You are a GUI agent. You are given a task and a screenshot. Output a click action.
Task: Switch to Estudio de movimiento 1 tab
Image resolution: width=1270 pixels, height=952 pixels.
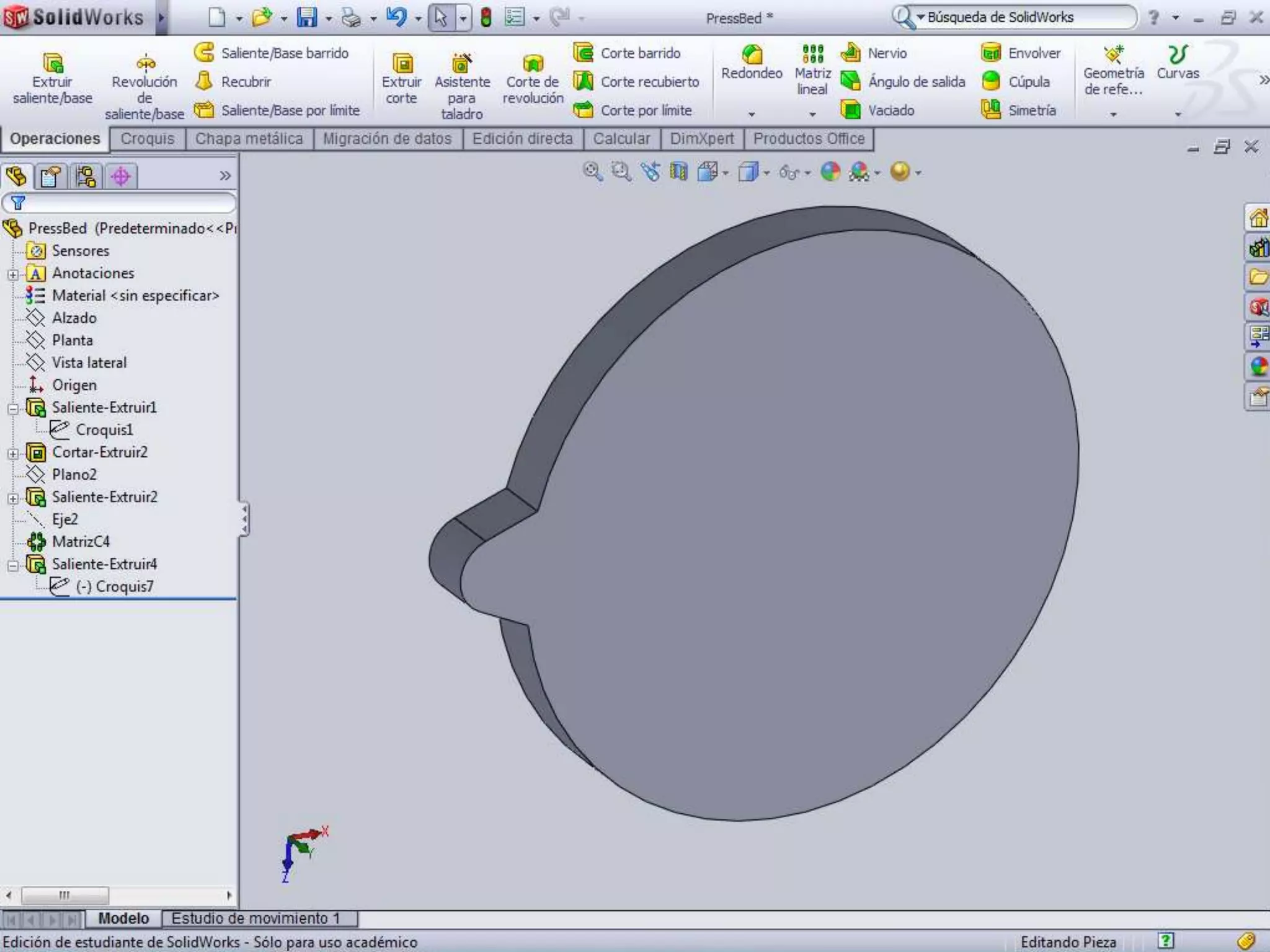(x=255, y=918)
